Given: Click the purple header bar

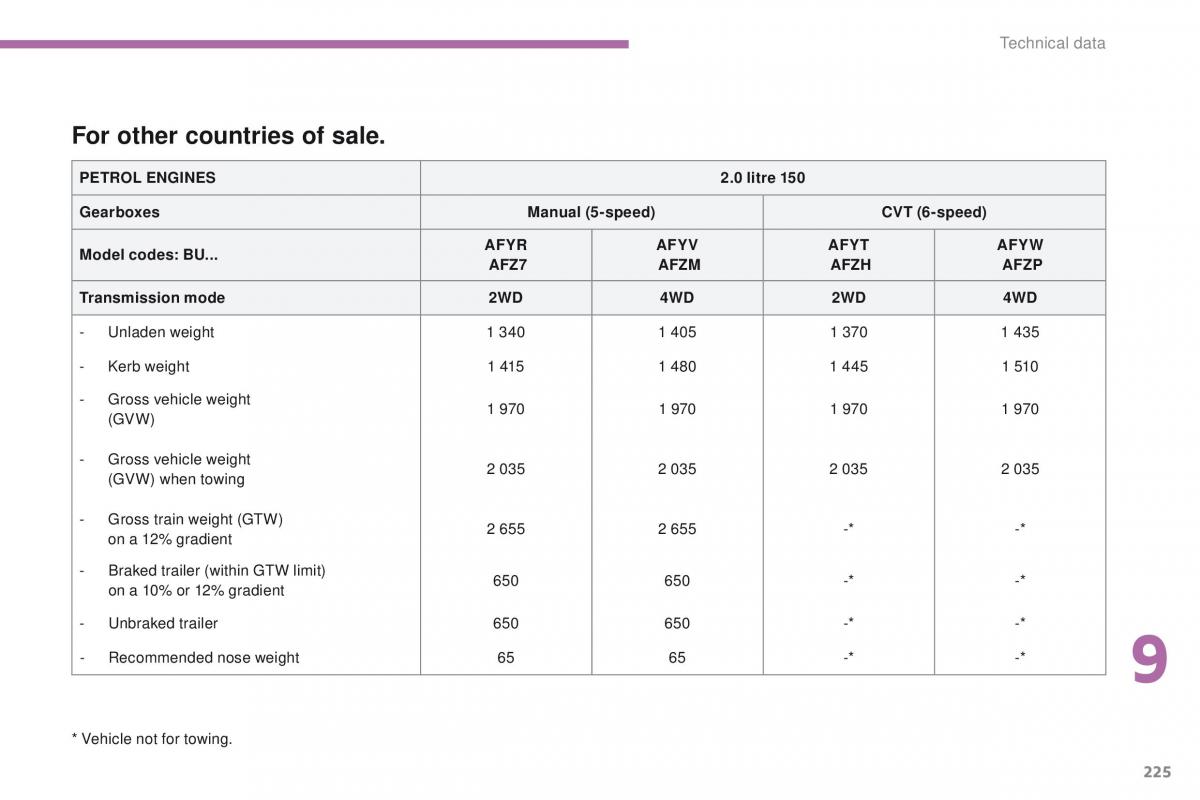Looking at the screenshot, I should 314,44.
